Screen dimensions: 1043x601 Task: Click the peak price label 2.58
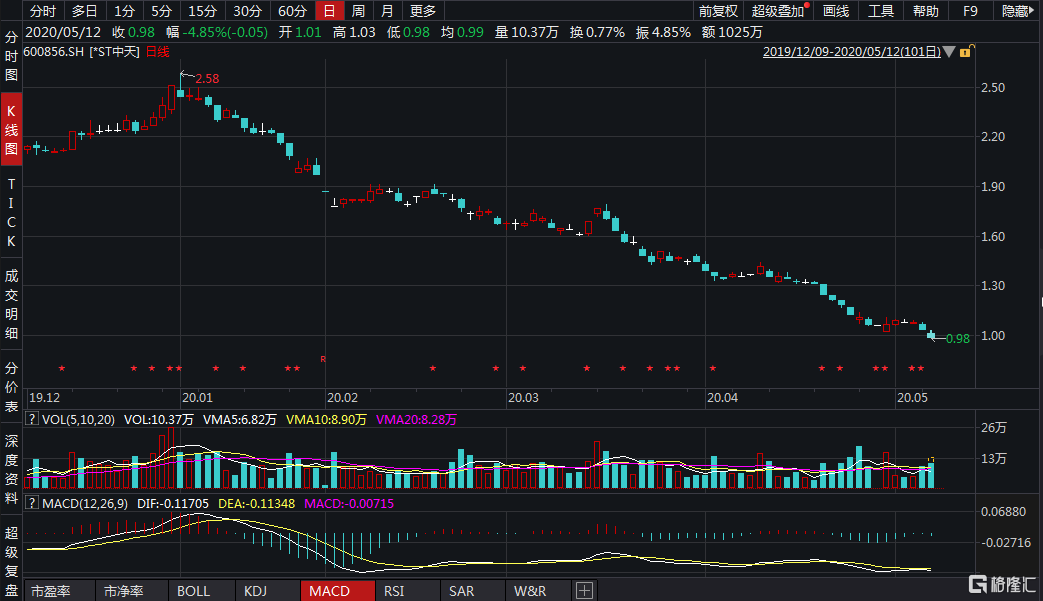207,78
